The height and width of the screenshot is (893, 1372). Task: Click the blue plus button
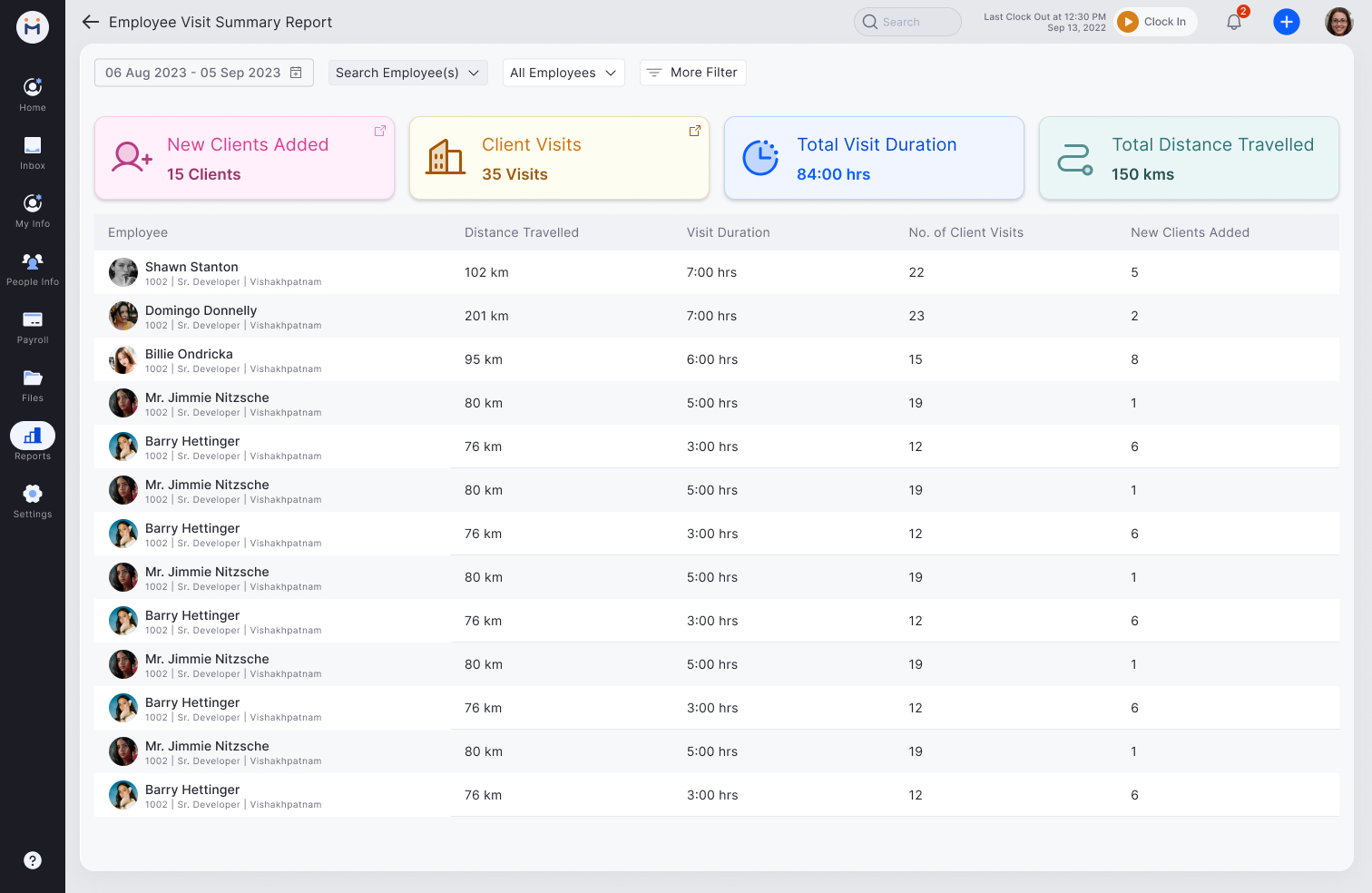pyautogui.click(x=1287, y=21)
